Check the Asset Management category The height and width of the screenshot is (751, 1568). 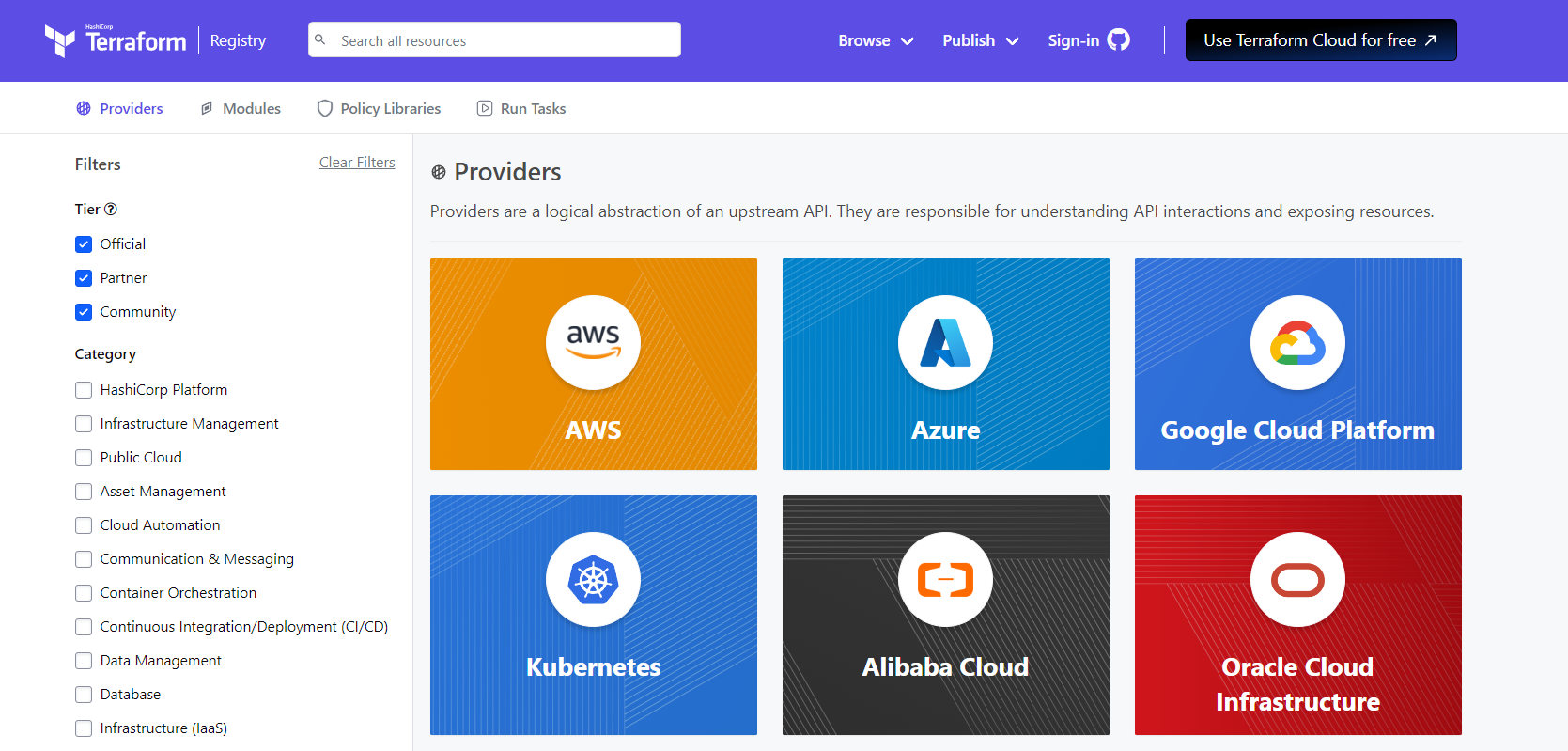[84, 492]
